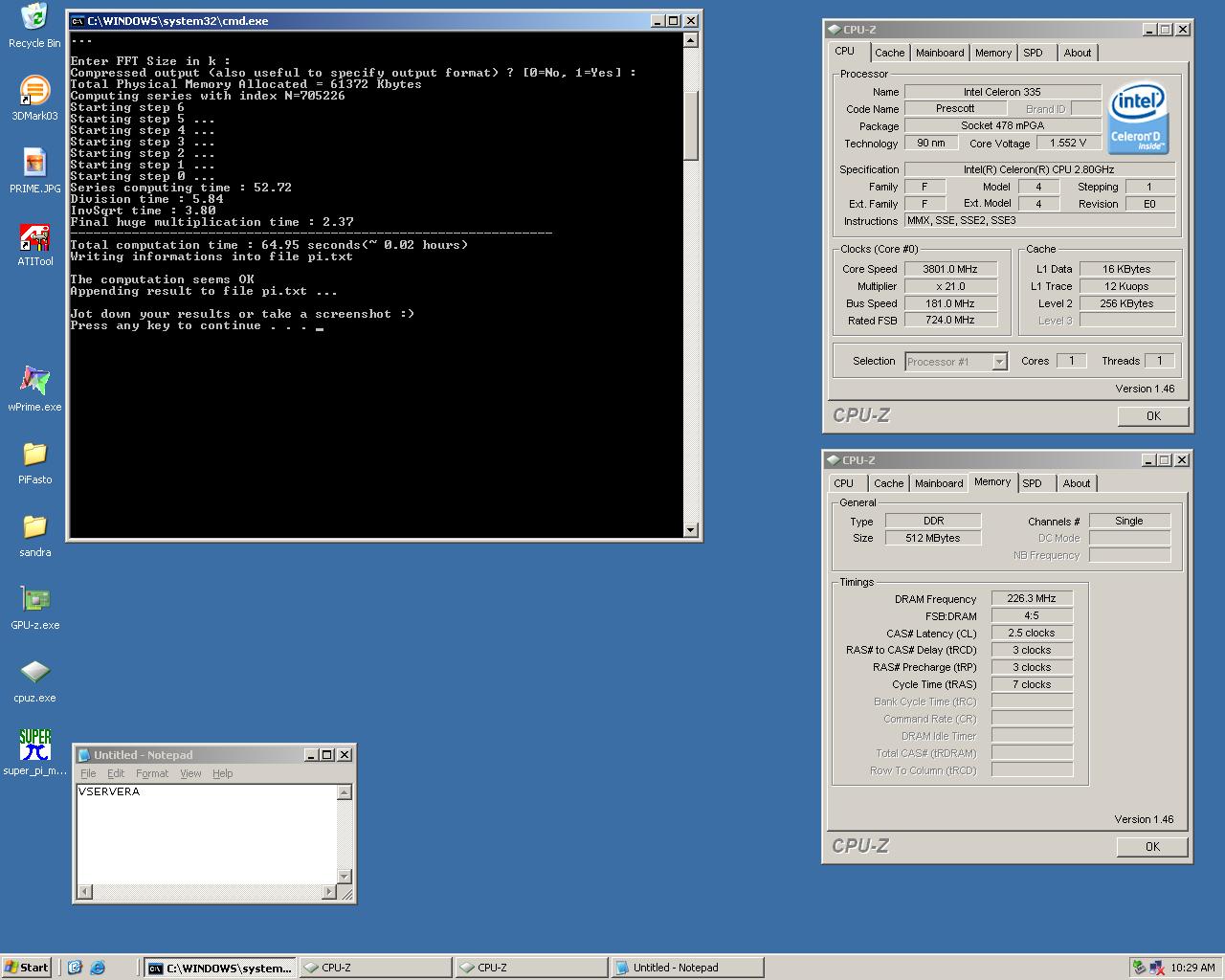Image resolution: width=1225 pixels, height=980 pixels.
Task: Open the Recycle Bin desktop icon
Action: click(x=34, y=25)
